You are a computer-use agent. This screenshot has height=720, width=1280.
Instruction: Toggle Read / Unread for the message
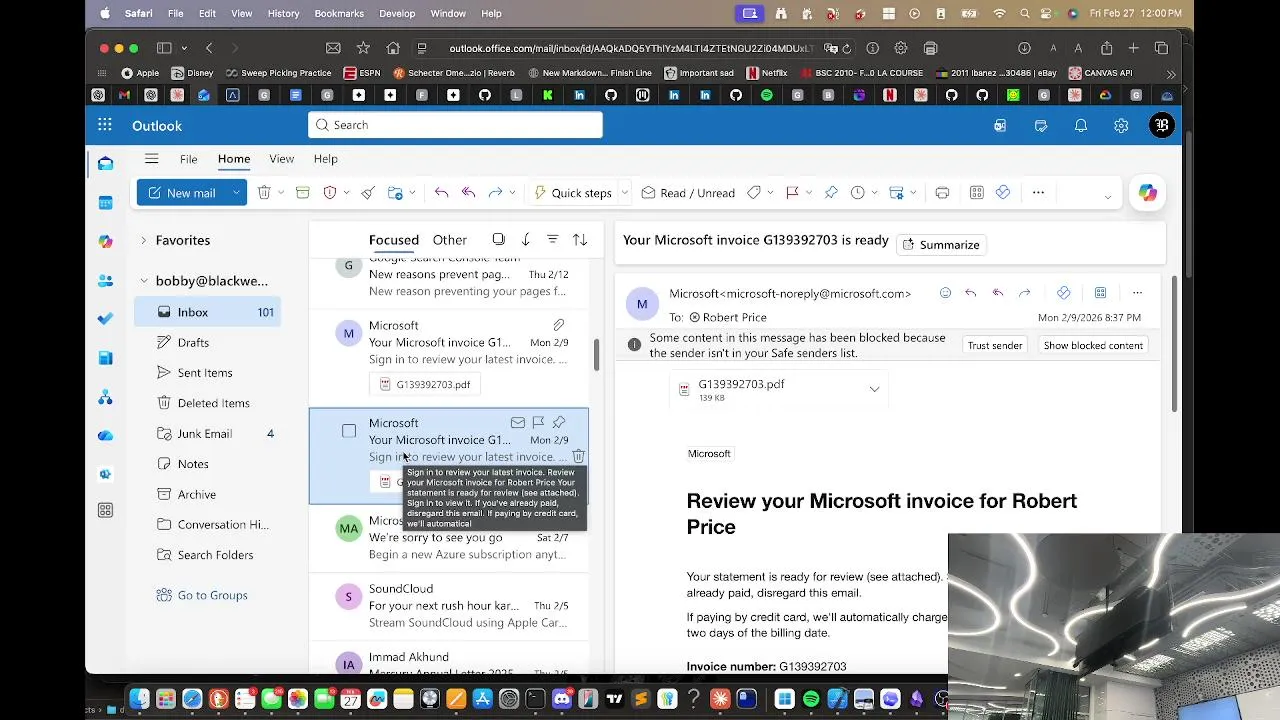[688, 193]
